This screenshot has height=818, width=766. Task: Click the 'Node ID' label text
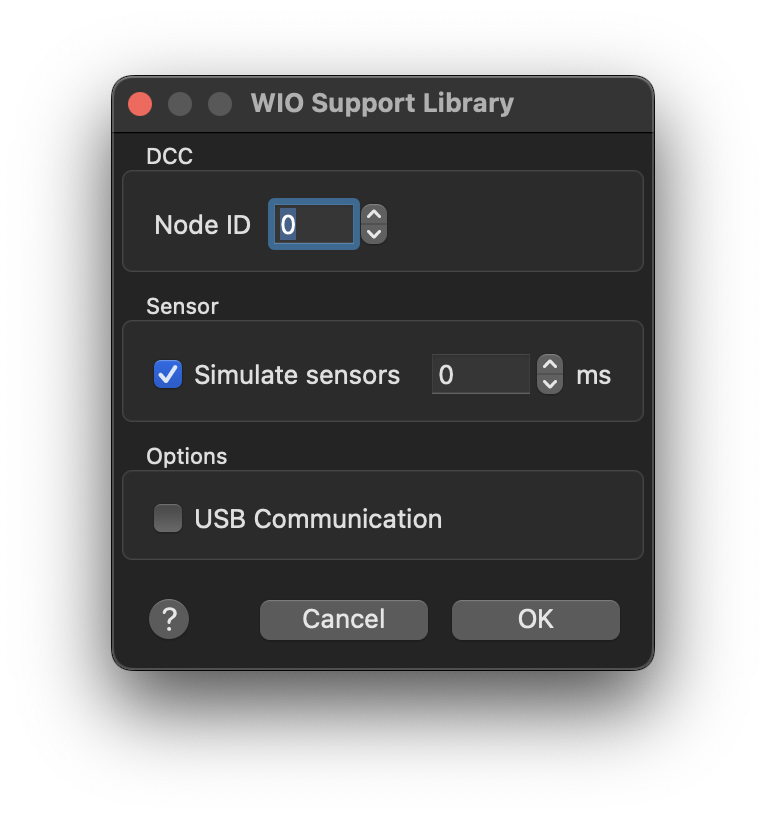(202, 225)
